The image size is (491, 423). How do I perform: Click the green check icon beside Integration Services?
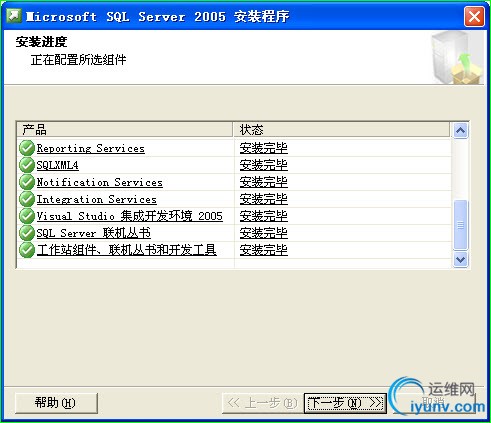click(27, 199)
